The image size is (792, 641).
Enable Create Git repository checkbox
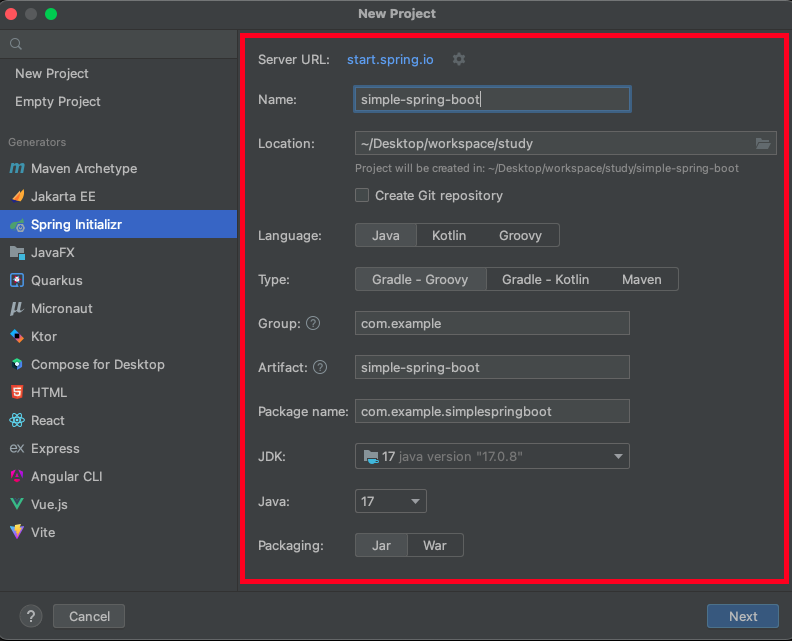[362, 195]
